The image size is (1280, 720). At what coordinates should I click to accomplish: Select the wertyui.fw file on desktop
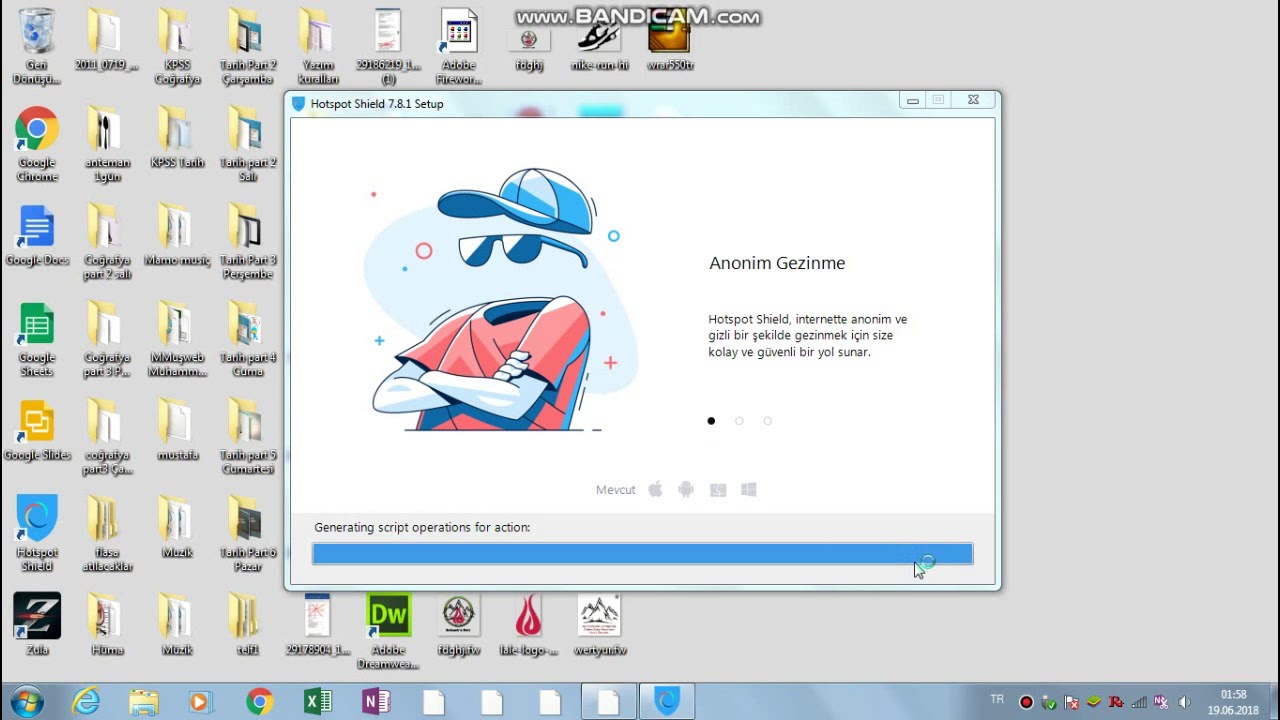pyautogui.click(x=599, y=624)
